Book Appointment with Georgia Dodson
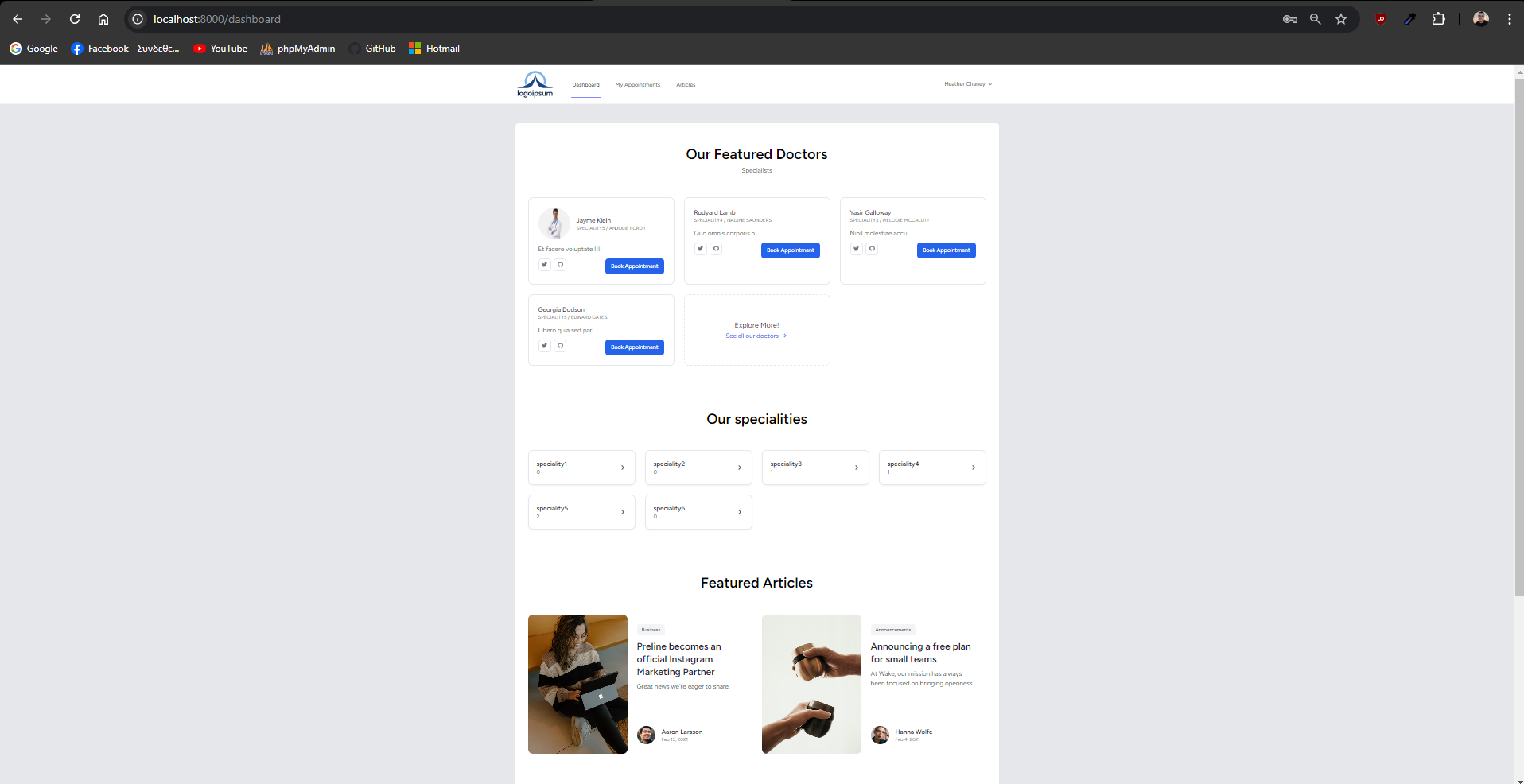This screenshot has width=1524, height=784. 635,347
